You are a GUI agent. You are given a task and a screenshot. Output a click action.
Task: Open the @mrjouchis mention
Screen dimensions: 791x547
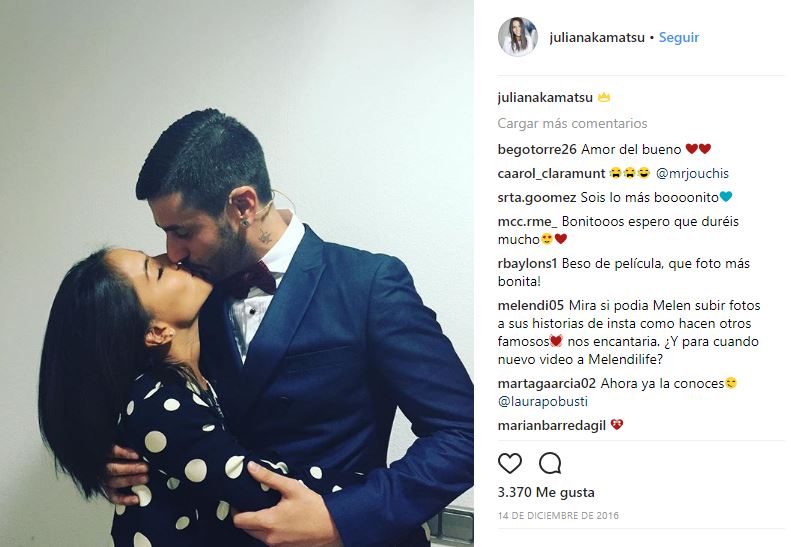(692, 174)
